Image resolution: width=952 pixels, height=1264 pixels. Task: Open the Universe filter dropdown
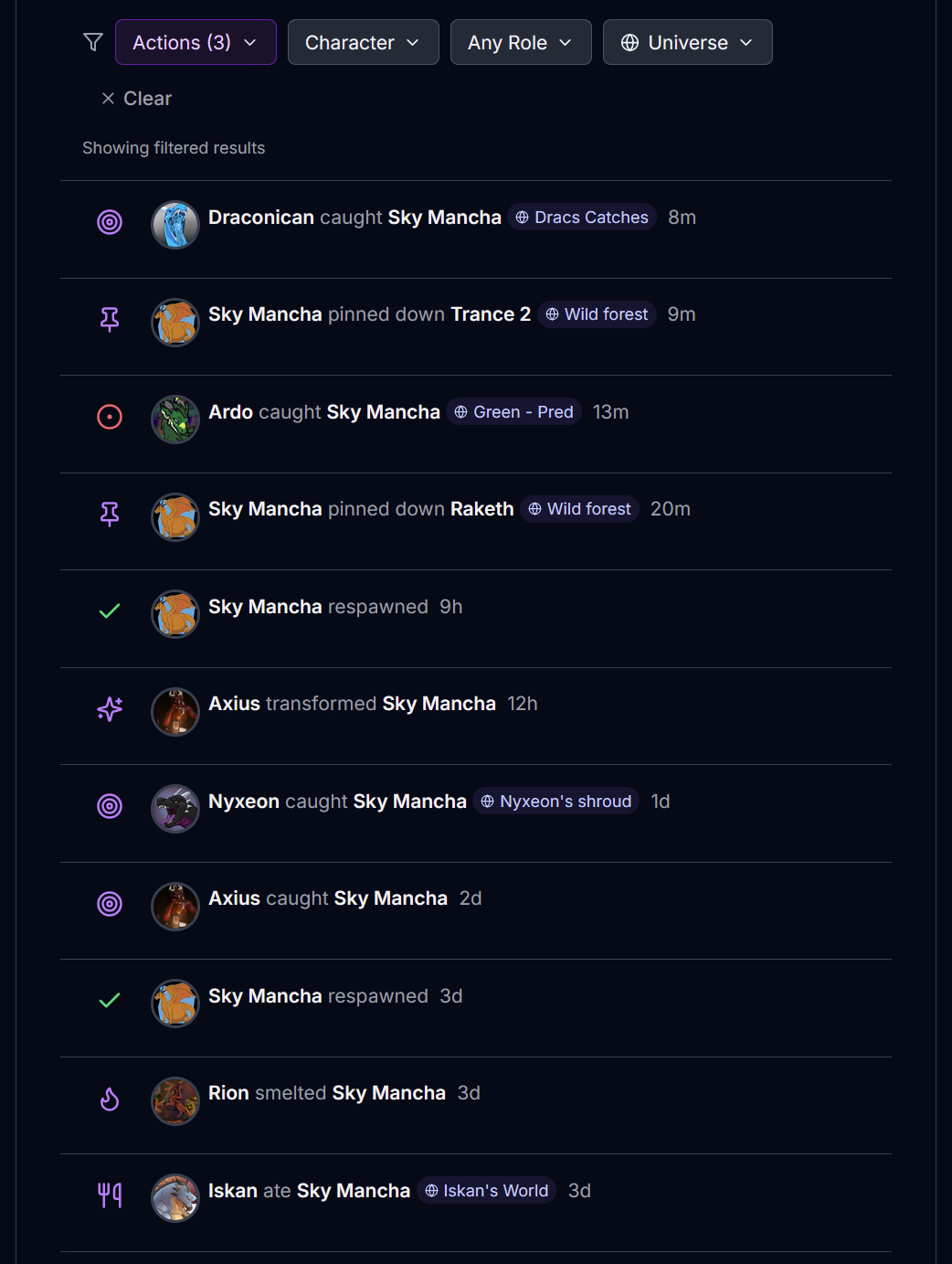pyautogui.click(x=687, y=42)
